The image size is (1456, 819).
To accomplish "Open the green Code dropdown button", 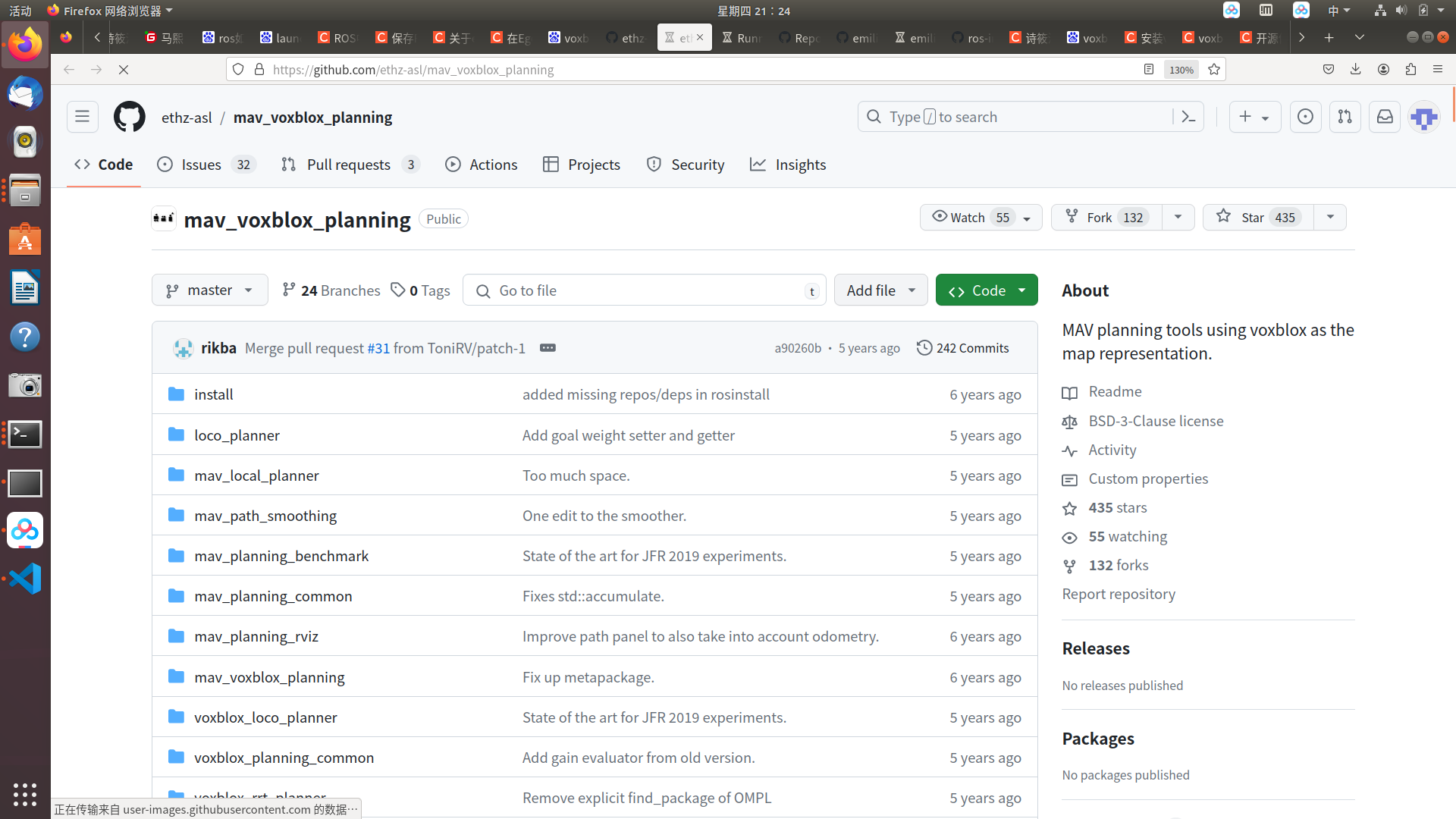I will click(x=986, y=290).
